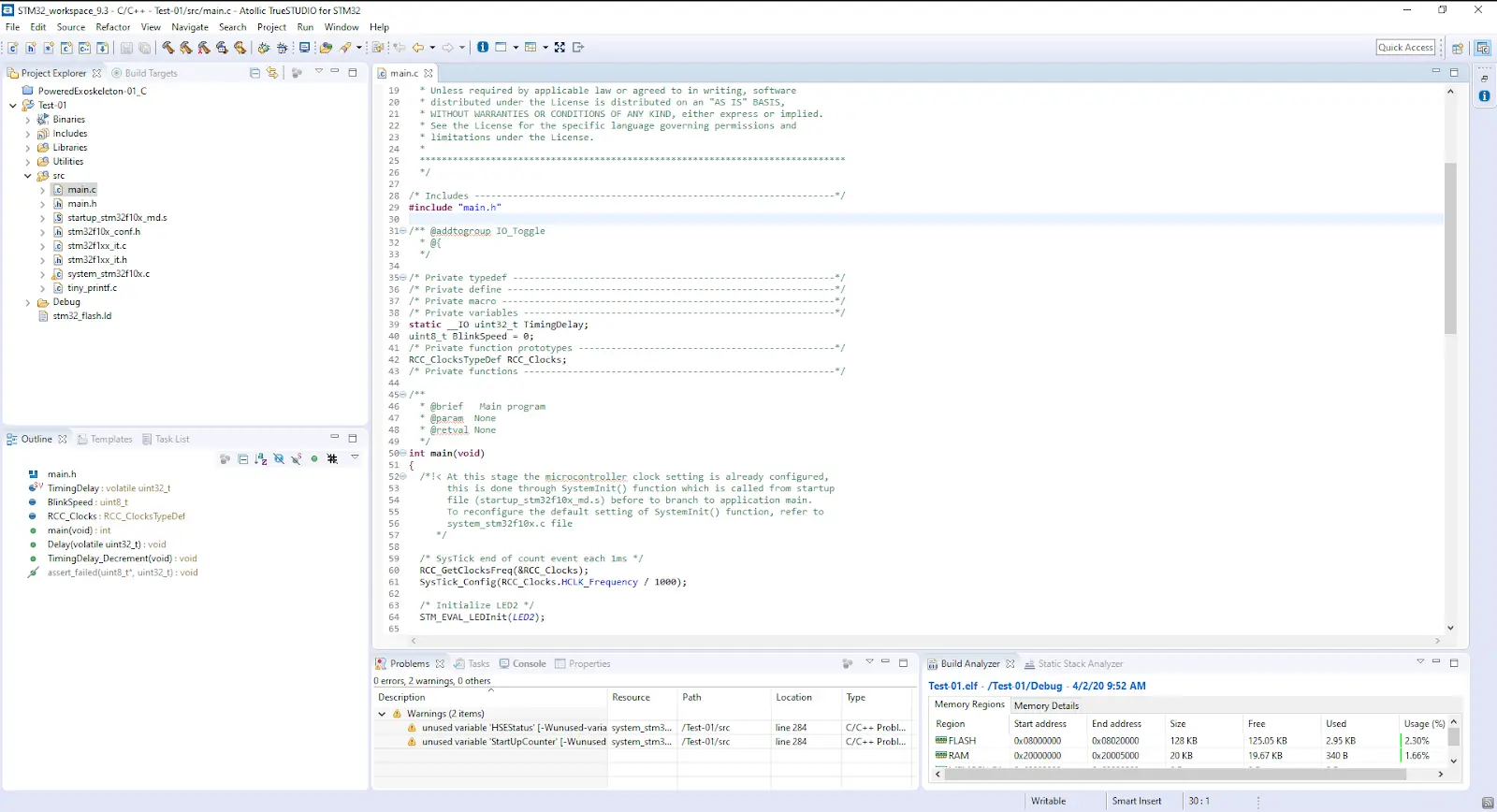Click the exit arrow icon in toolbar
Screen dimensions: 1497x812
click(x=578, y=48)
